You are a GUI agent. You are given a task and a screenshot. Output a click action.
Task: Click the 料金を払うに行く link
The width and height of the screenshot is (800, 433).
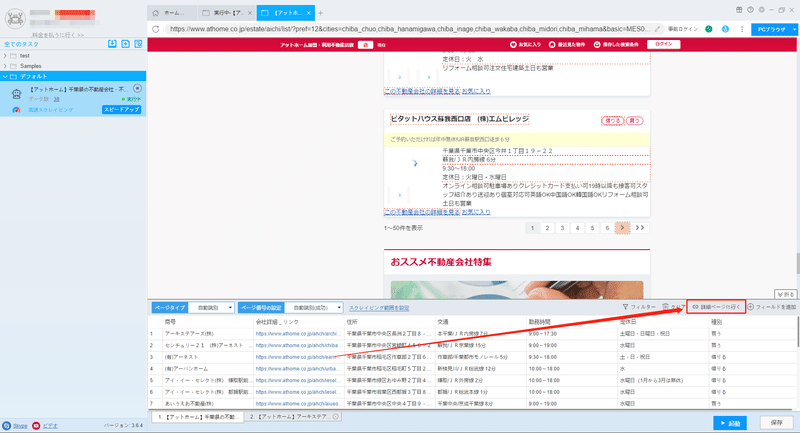click(58, 35)
